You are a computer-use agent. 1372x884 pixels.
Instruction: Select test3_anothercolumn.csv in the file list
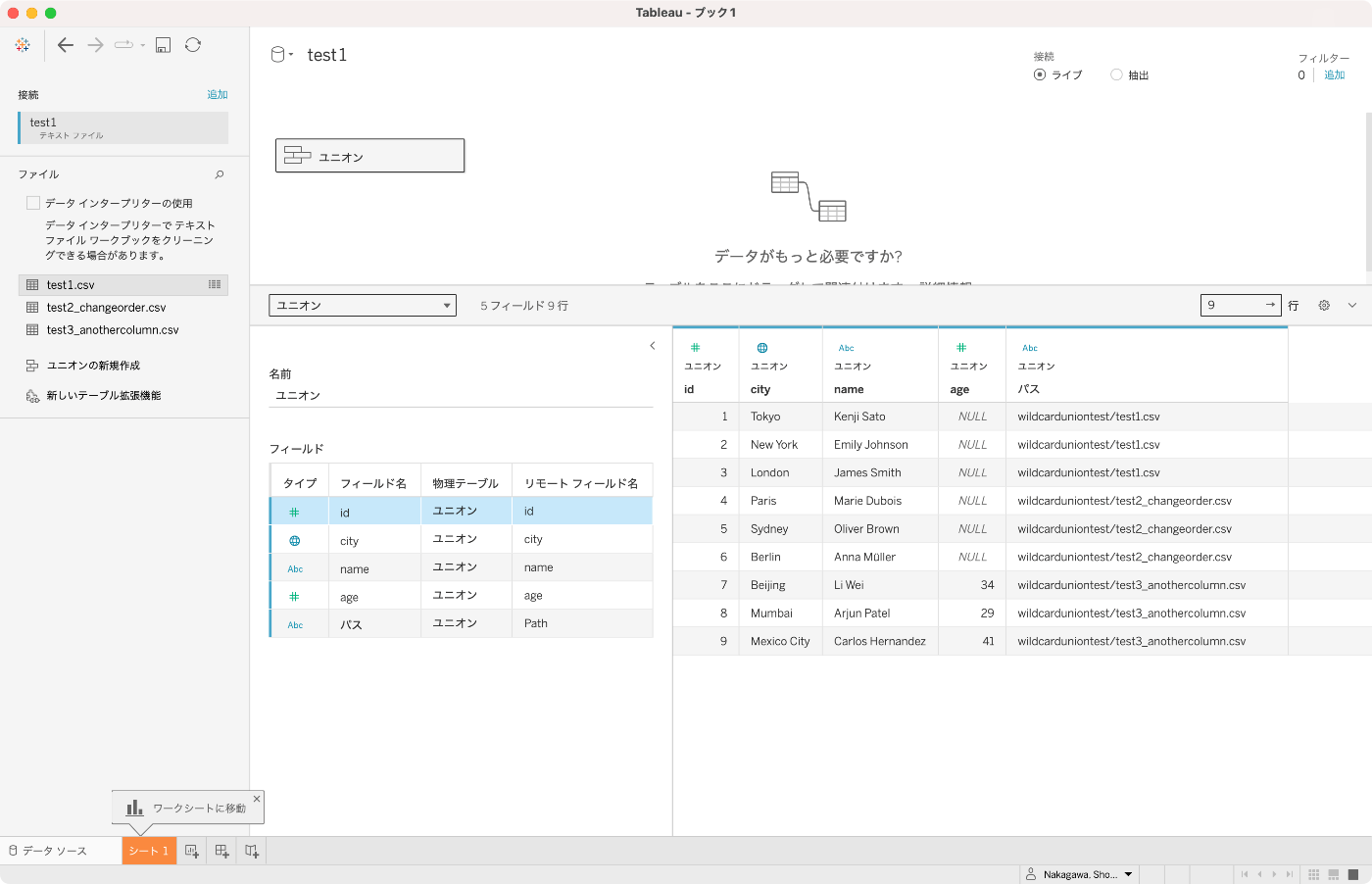coord(123,330)
